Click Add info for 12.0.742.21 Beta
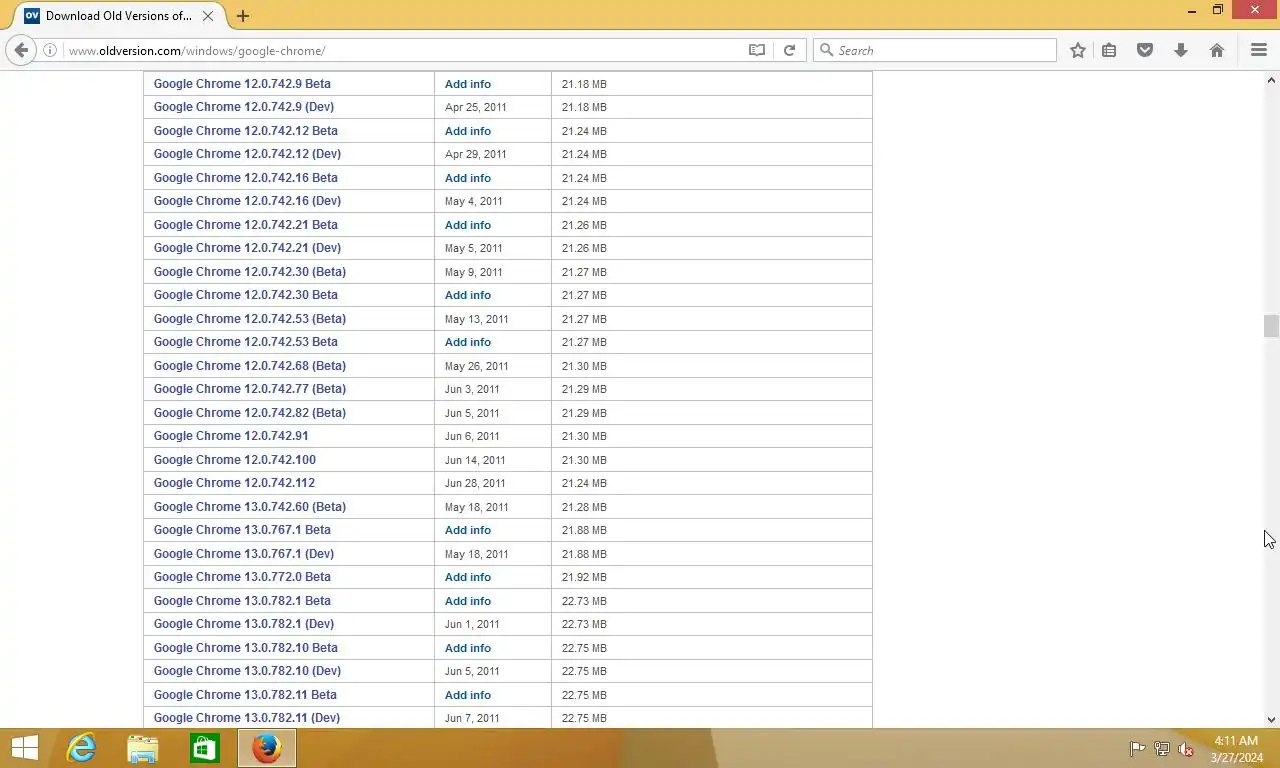1280x768 pixels. pos(468,225)
